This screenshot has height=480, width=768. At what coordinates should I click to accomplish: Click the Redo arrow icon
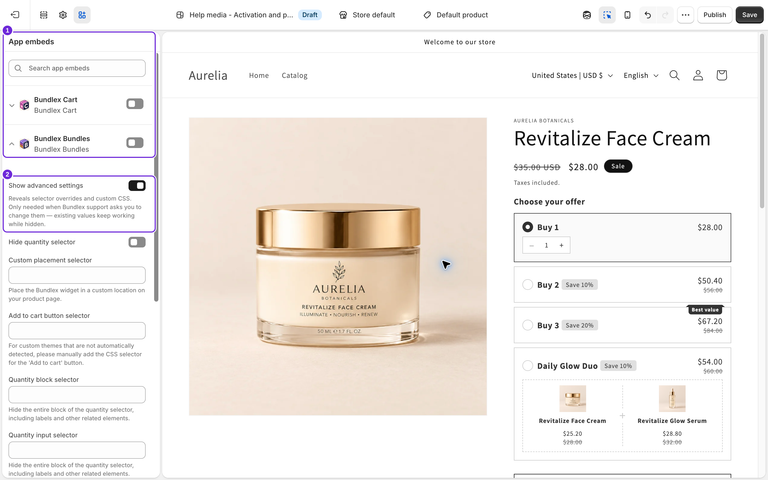(x=665, y=15)
